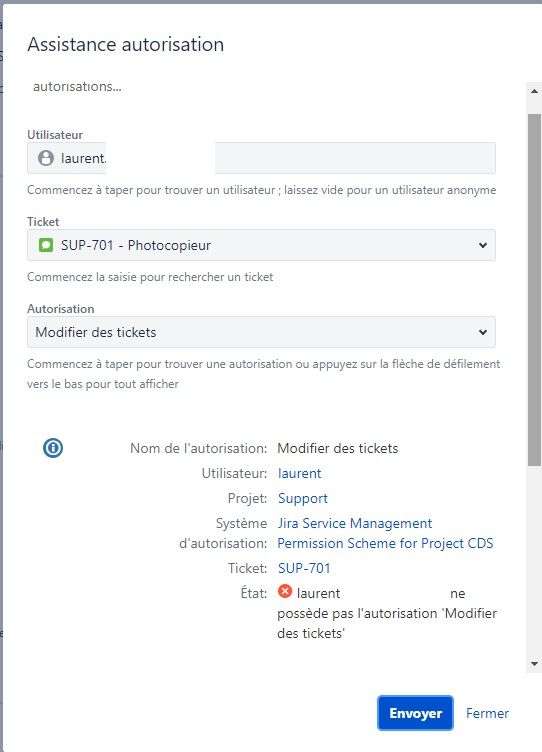Click the vertical scrollbar thumb
Screen dimensions: 542x752
pyautogui.click(x=534, y=290)
